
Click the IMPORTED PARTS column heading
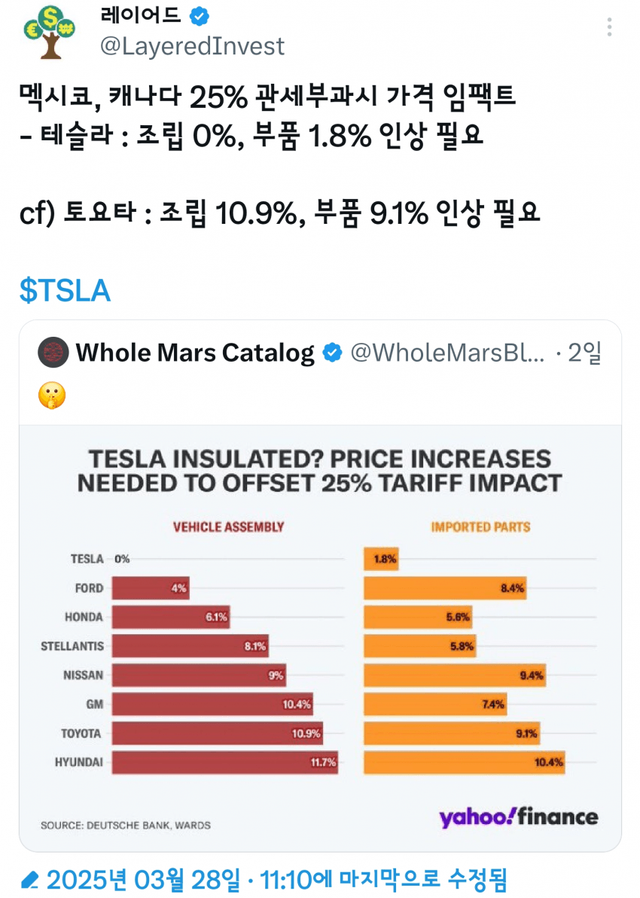(x=480, y=526)
